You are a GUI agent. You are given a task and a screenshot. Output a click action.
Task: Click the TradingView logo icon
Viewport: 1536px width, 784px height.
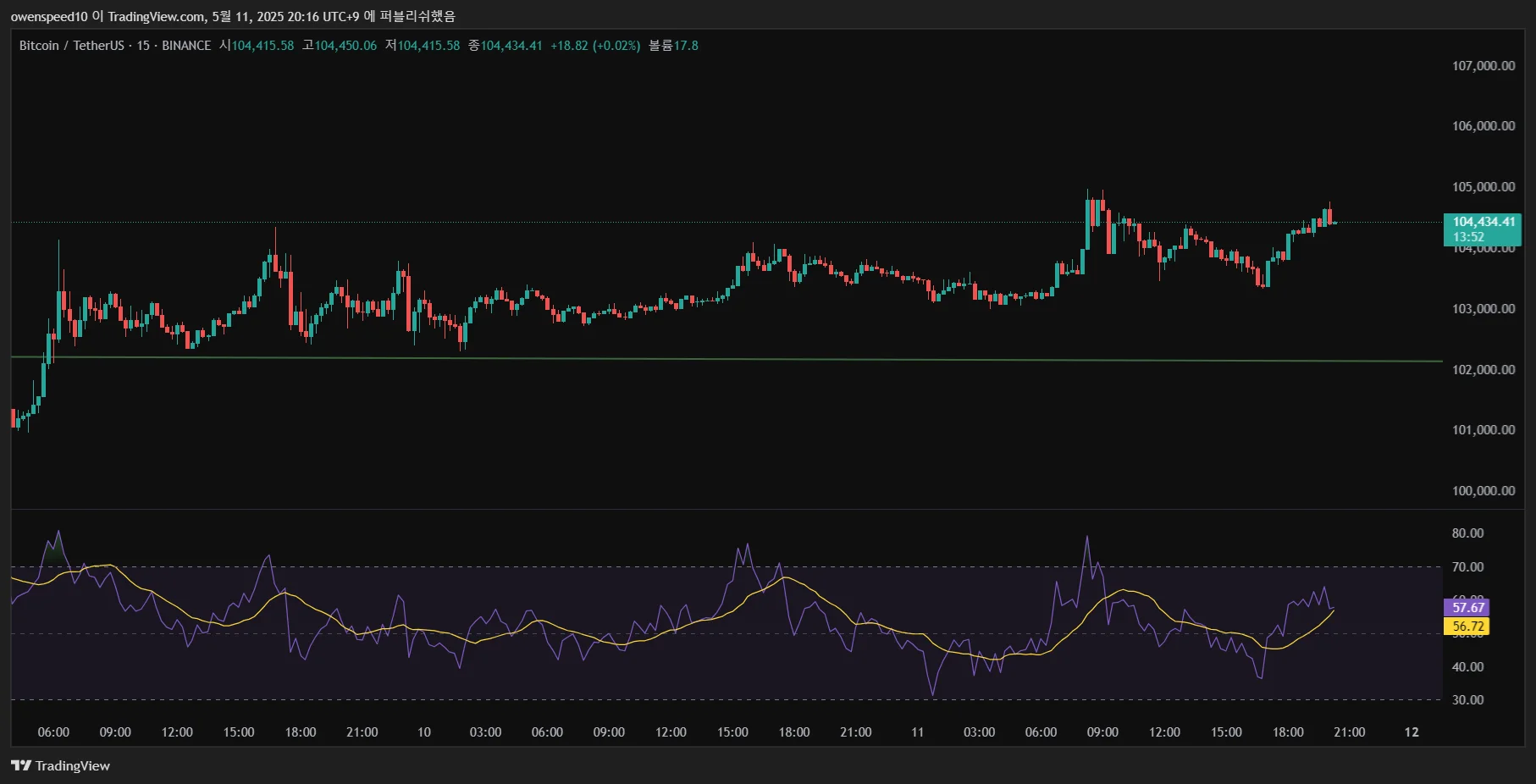[21, 765]
